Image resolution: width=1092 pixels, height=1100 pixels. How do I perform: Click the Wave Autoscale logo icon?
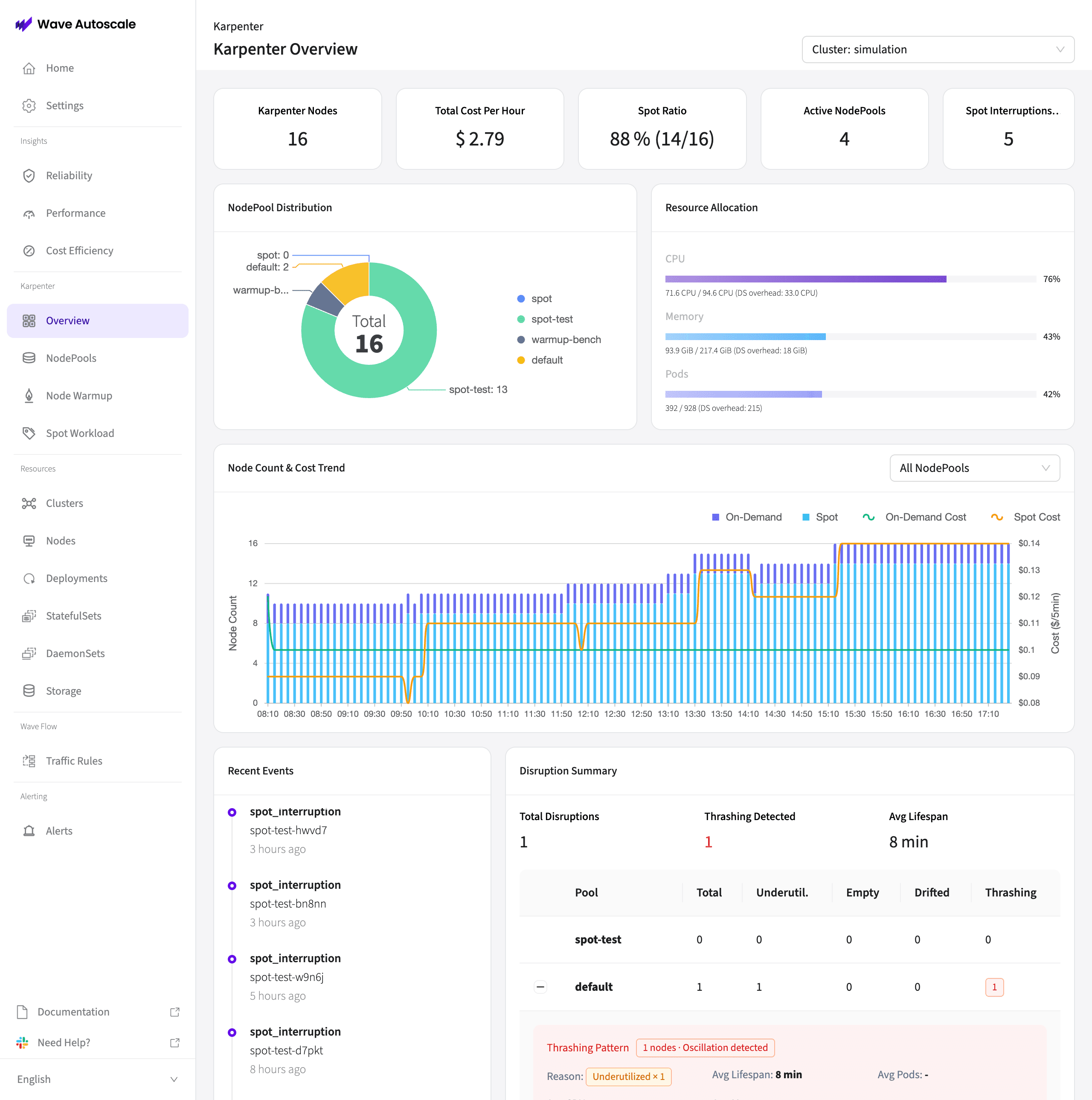click(23, 24)
